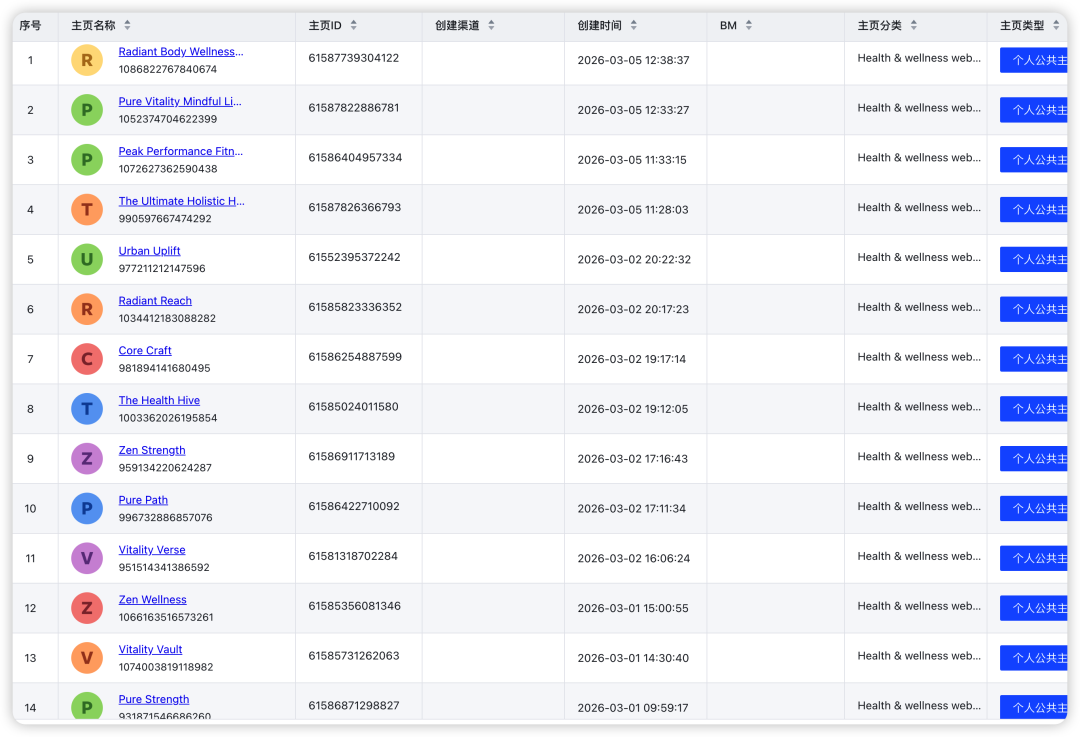The image size is (1080, 737).
Task: Open the Vitality Vault page link
Action: click(x=150, y=650)
